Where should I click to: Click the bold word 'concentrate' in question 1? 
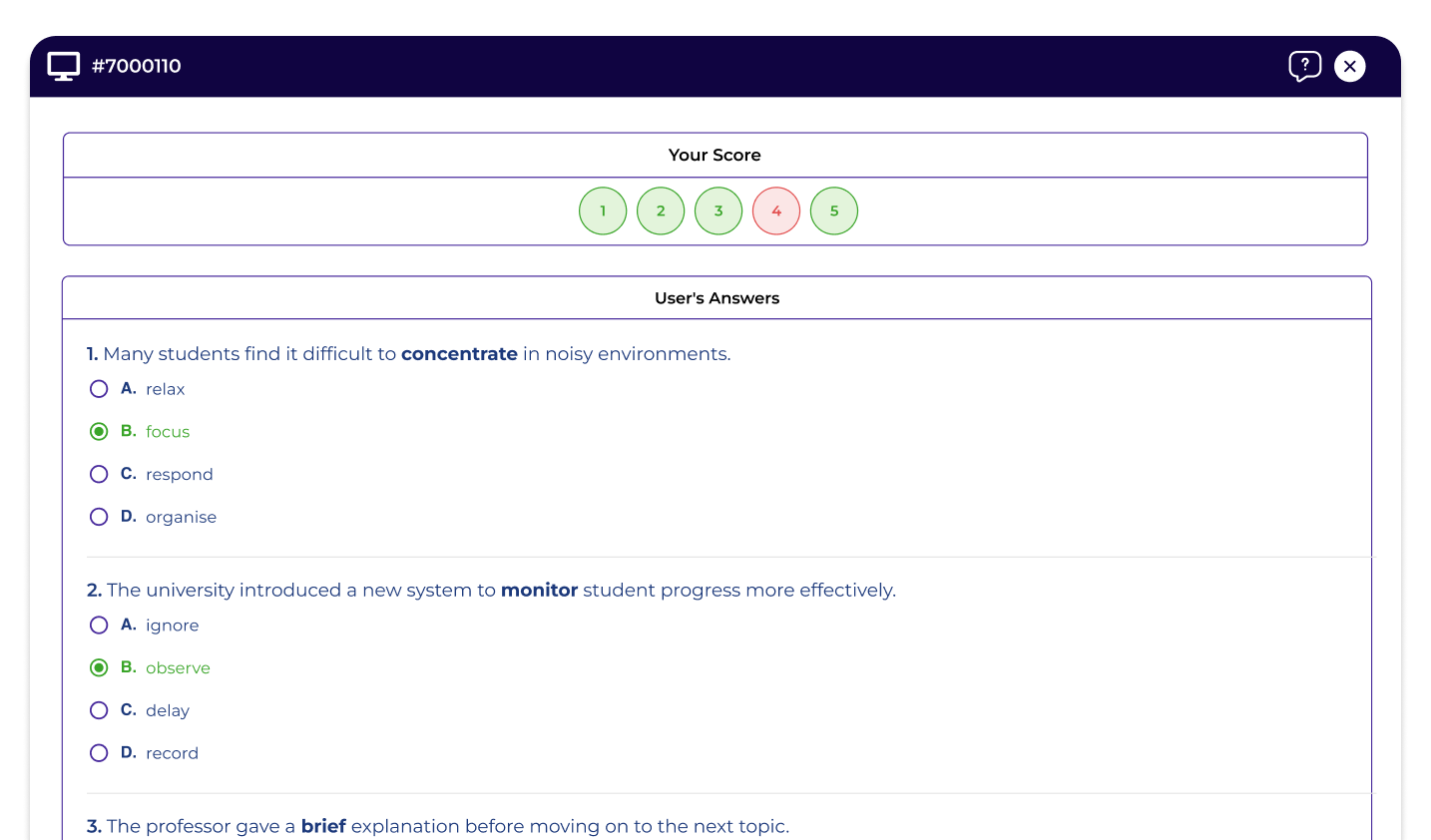tap(459, 354)
